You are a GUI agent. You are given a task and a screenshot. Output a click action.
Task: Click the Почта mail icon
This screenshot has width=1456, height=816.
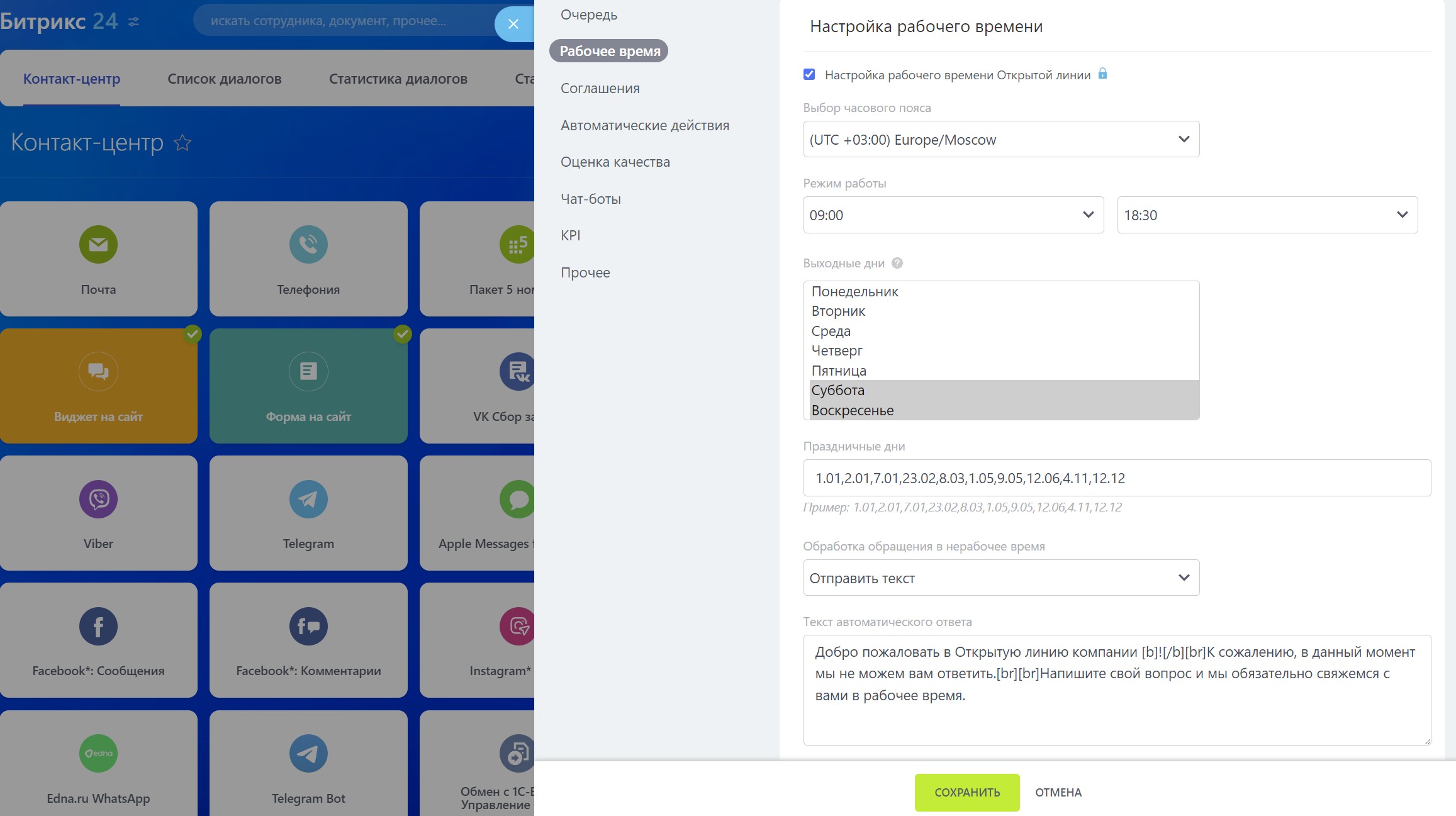pyautogui.click(x=98, y=245)
